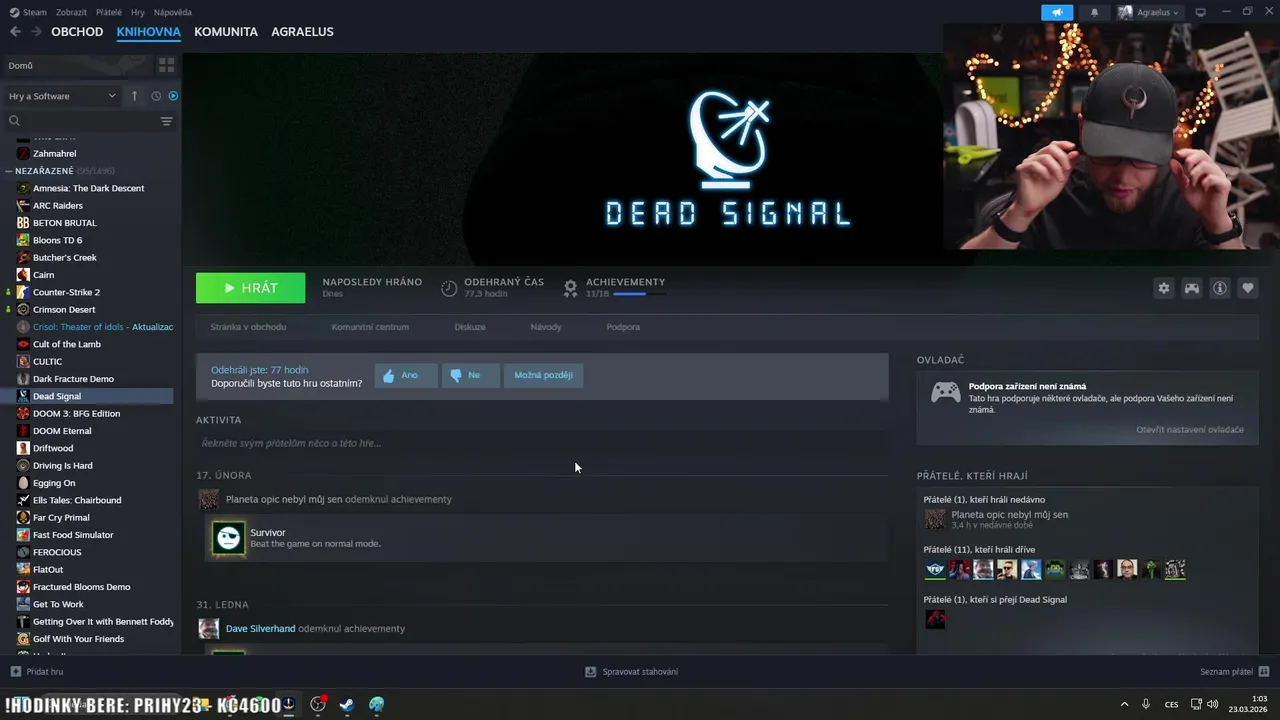The image size is (1280, 720).
Task: Click Možná později button
Action: [543, 375]
